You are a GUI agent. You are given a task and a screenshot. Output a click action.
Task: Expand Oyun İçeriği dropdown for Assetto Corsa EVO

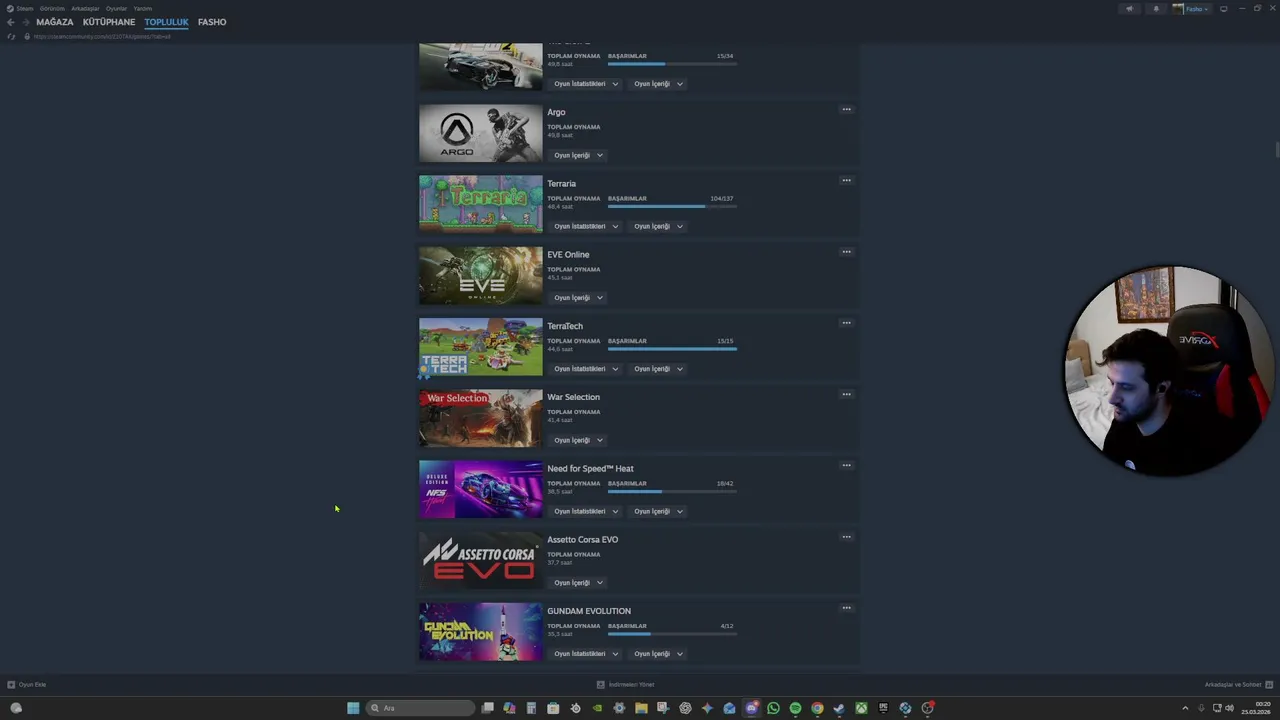[x=579, y=582]
